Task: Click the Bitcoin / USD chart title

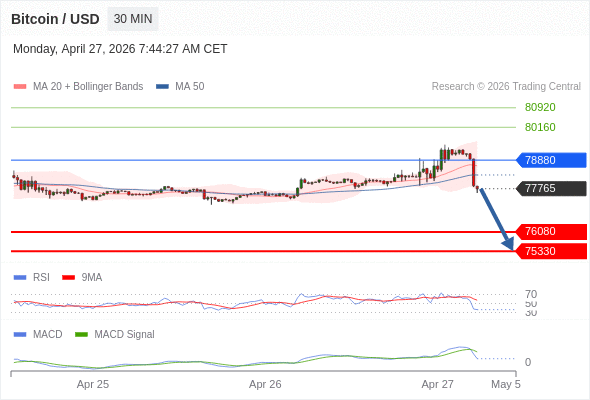Action: (55, 19)
